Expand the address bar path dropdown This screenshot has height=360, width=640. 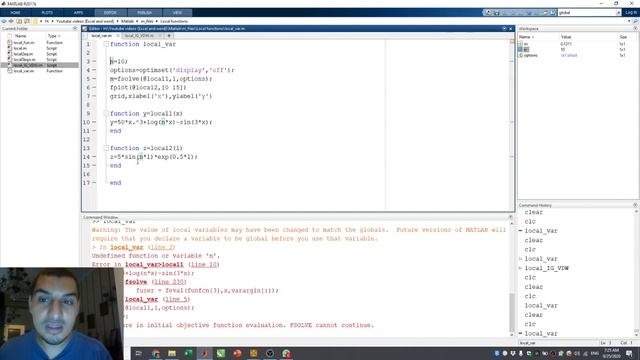[x=629, y=21]
